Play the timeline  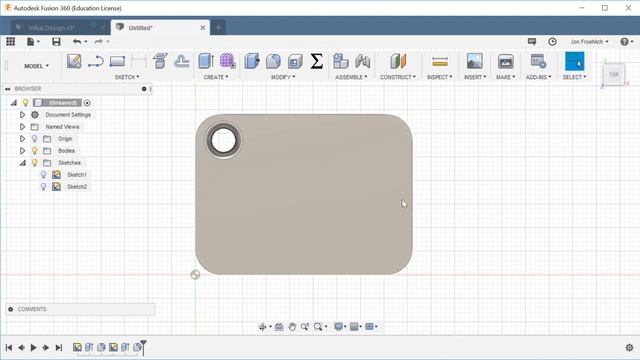pos(33,348)
